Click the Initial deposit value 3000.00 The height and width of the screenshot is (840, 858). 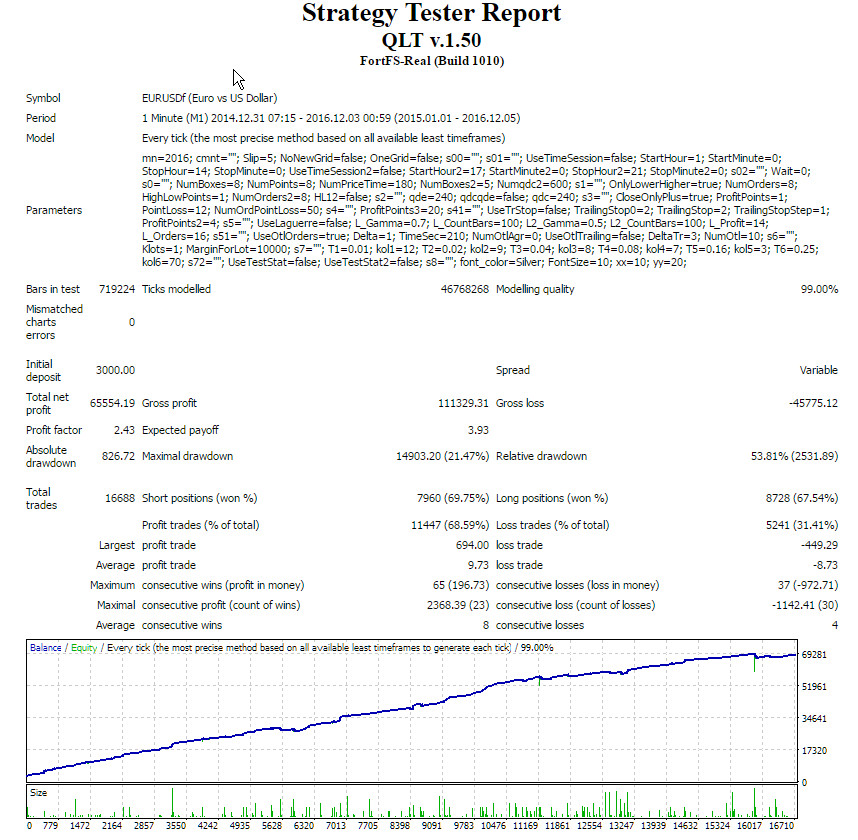115,370
